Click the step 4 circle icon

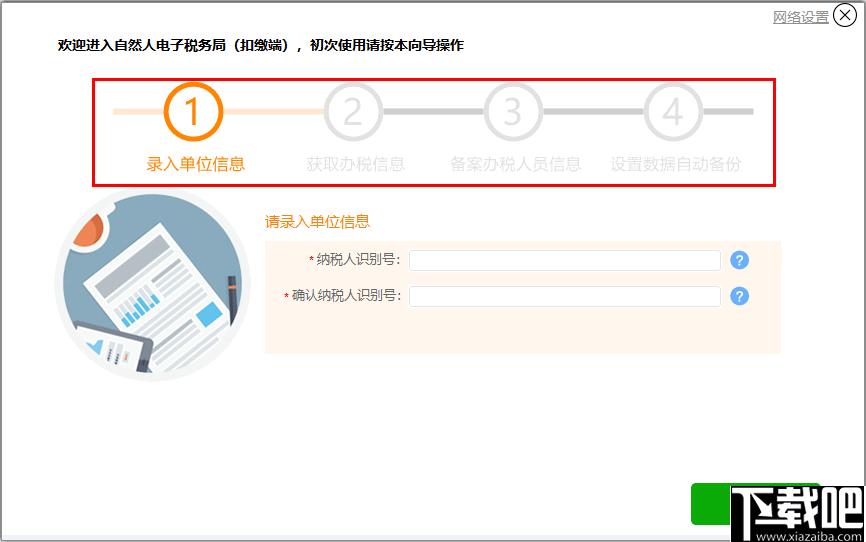tap(673, 112)
